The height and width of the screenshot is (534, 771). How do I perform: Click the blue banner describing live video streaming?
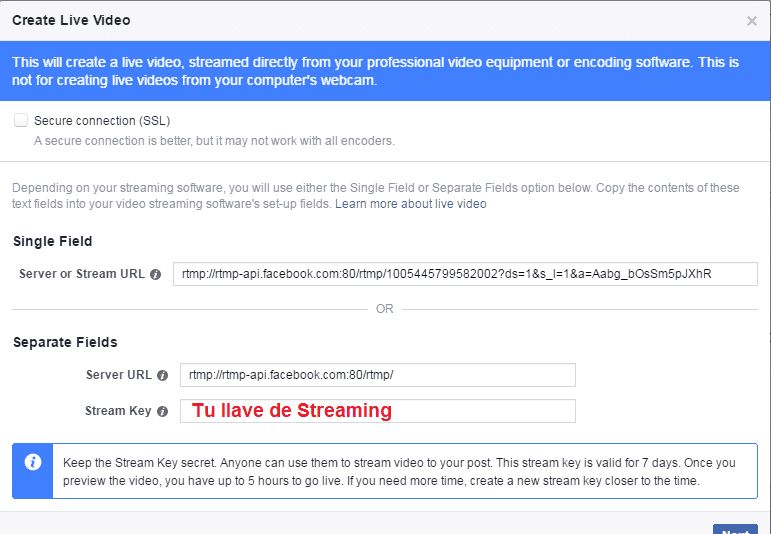(385, 71)
